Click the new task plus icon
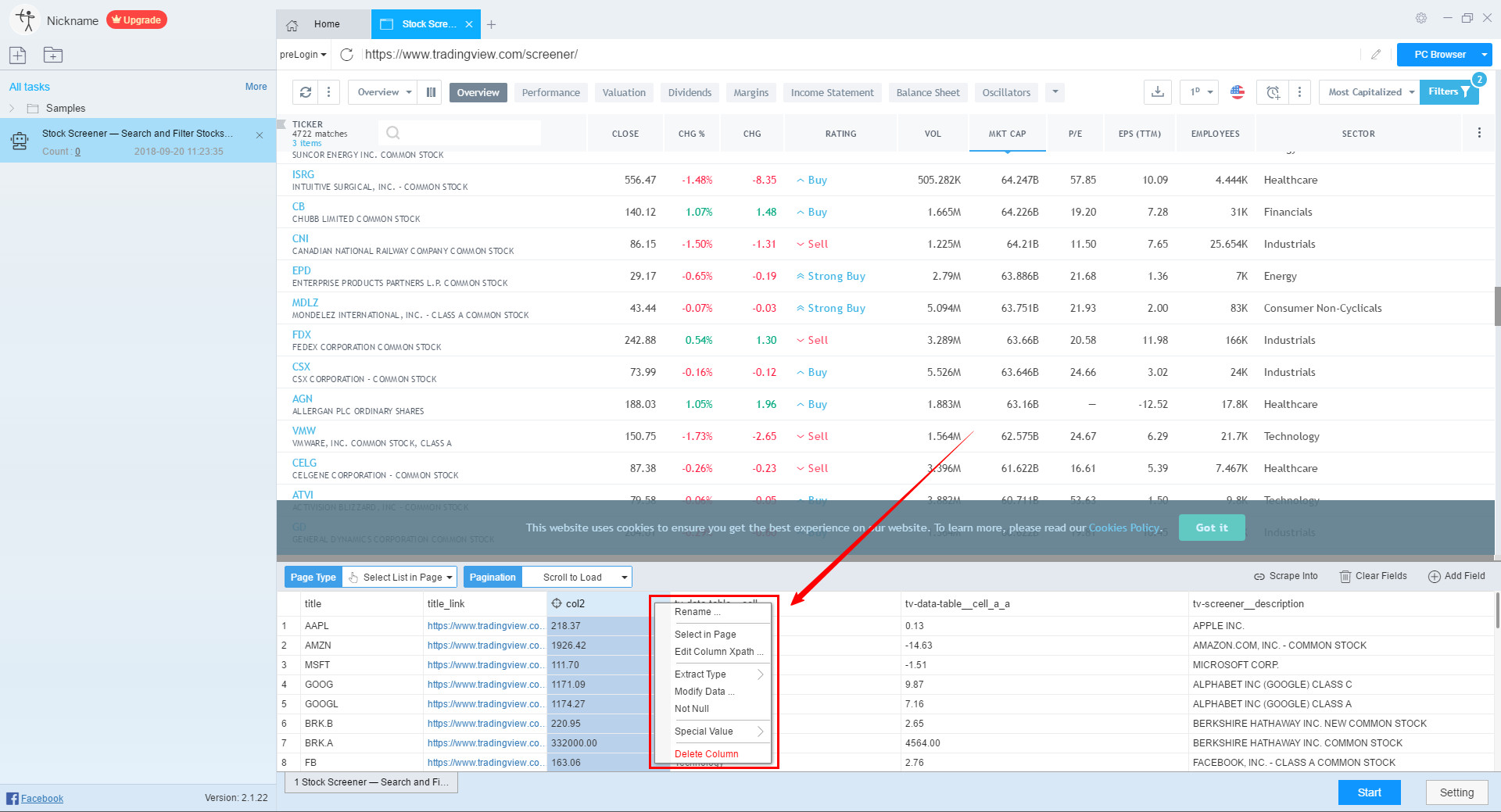1501x812 pixels. 18,55
